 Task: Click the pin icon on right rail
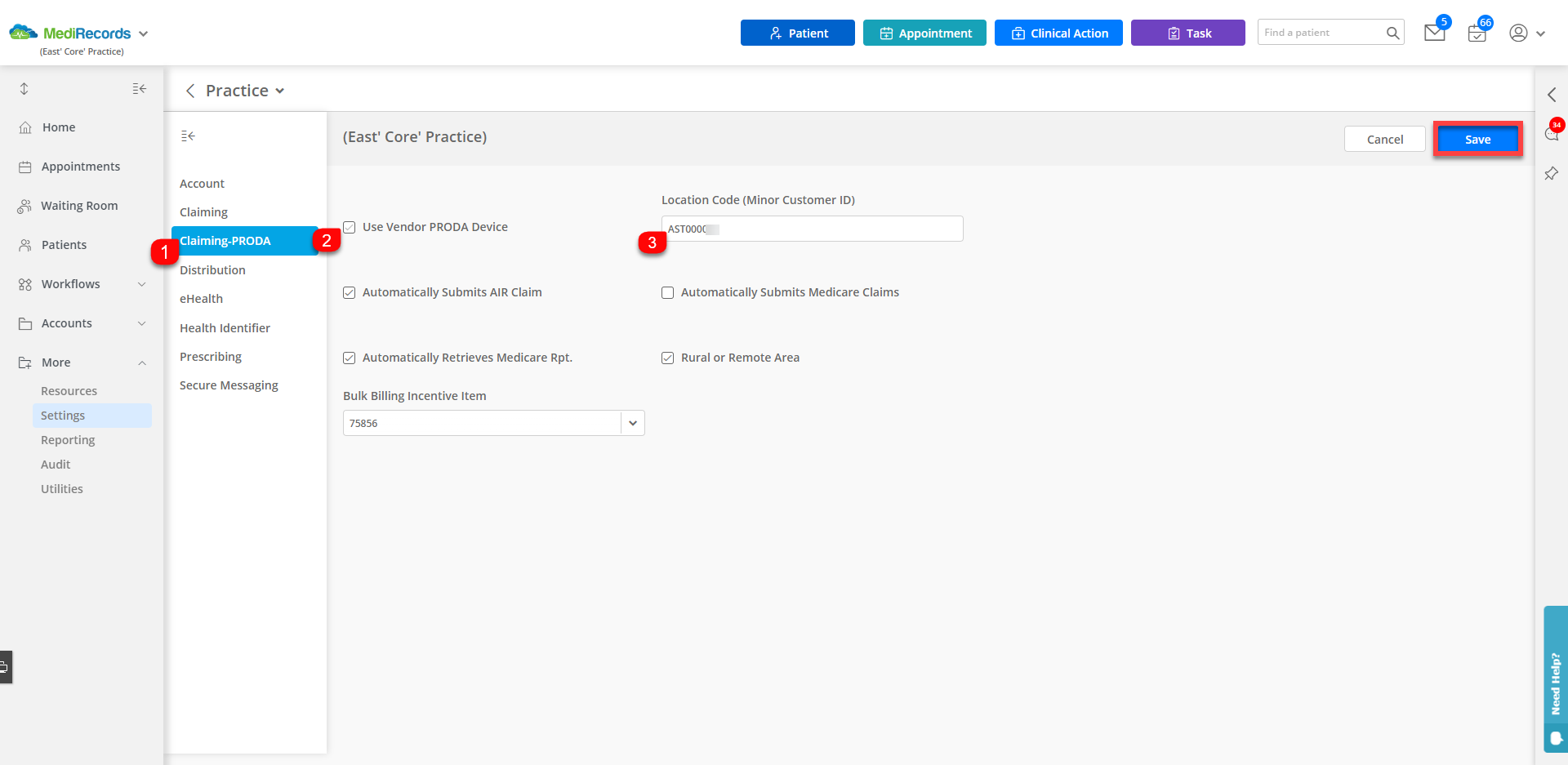[x=1552, y=173]
